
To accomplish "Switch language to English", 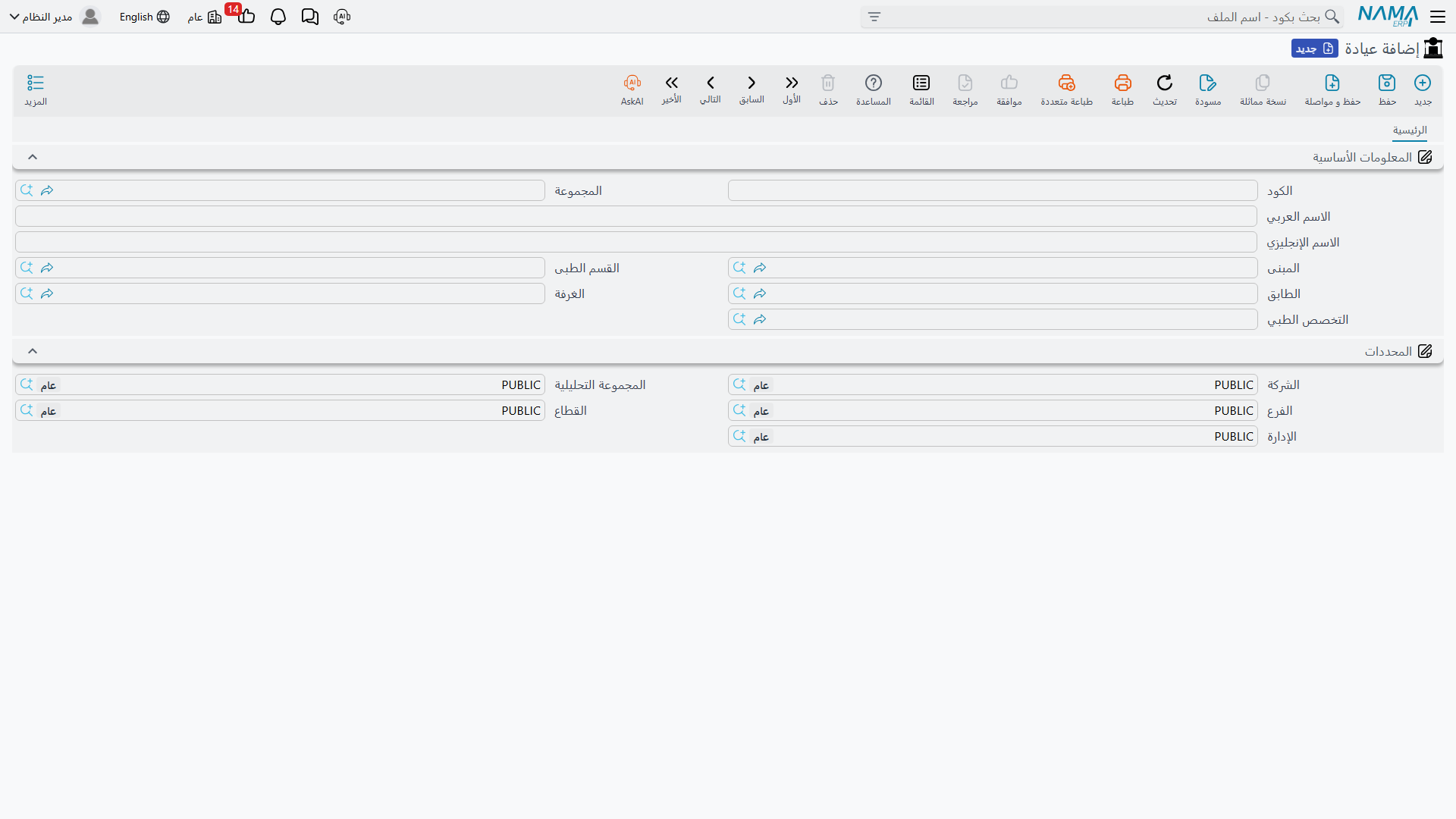I will pyautogui.click(x=144, y=17).
